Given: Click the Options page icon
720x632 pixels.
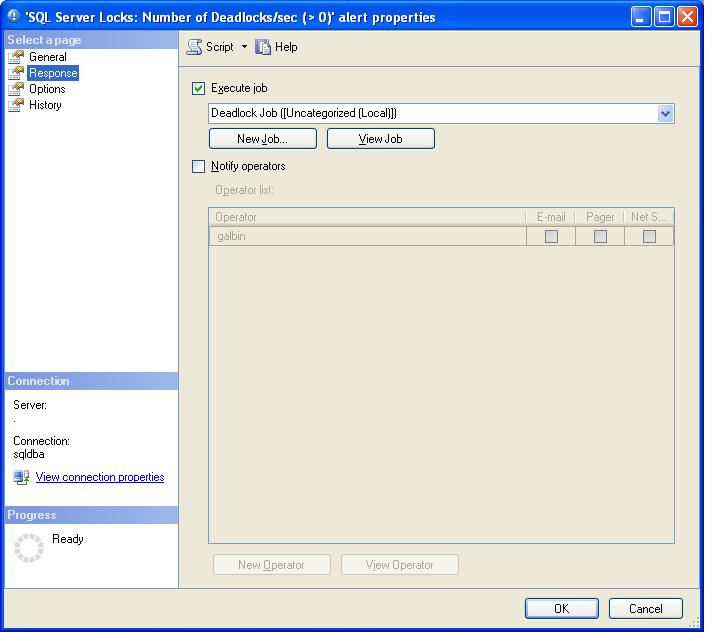Looking at the screenshot, I should click(x=16, y=89).
